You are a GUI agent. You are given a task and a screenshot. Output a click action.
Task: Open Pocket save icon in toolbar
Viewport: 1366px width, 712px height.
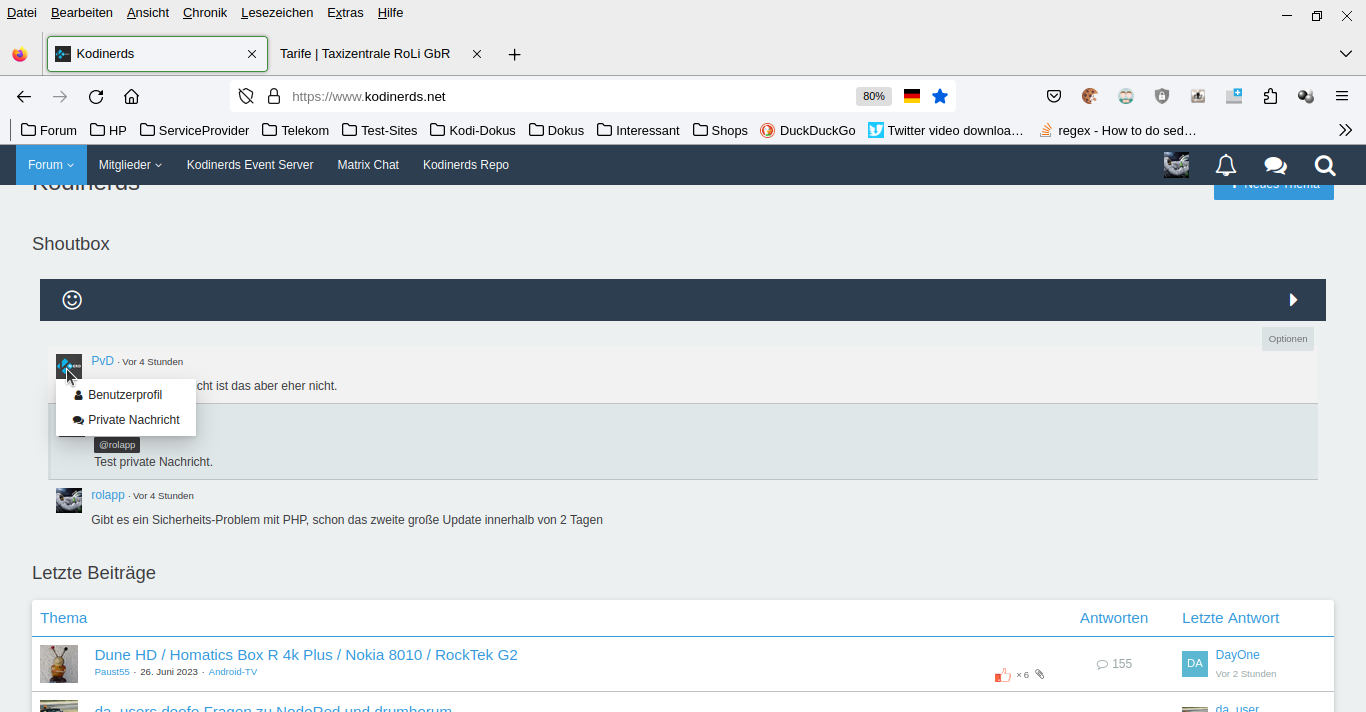(1054, 97)
